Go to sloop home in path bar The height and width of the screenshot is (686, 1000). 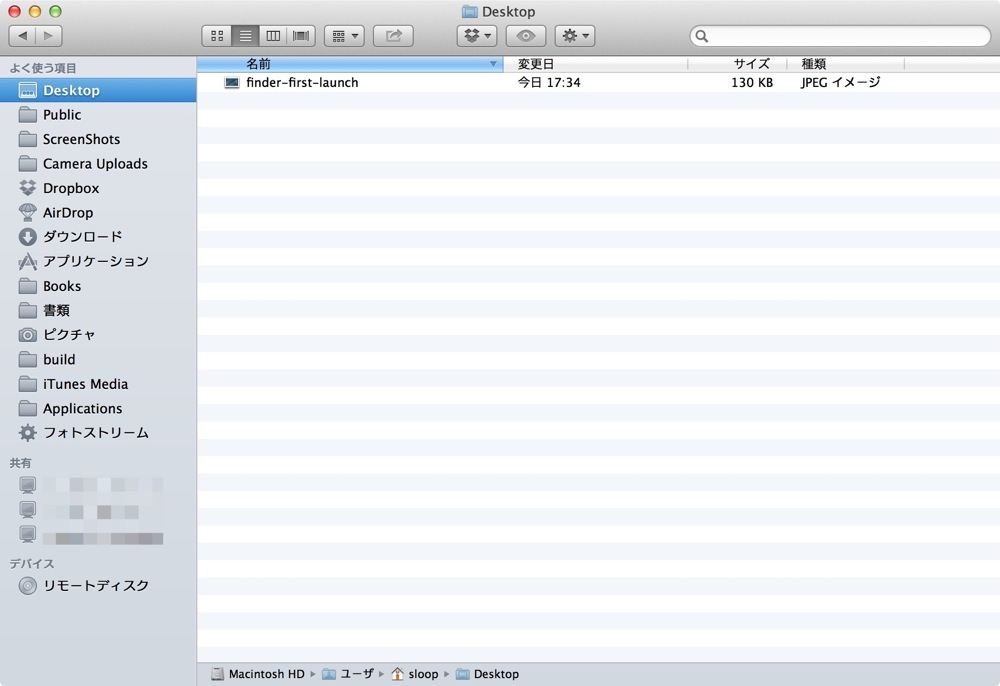coord(415,674)
